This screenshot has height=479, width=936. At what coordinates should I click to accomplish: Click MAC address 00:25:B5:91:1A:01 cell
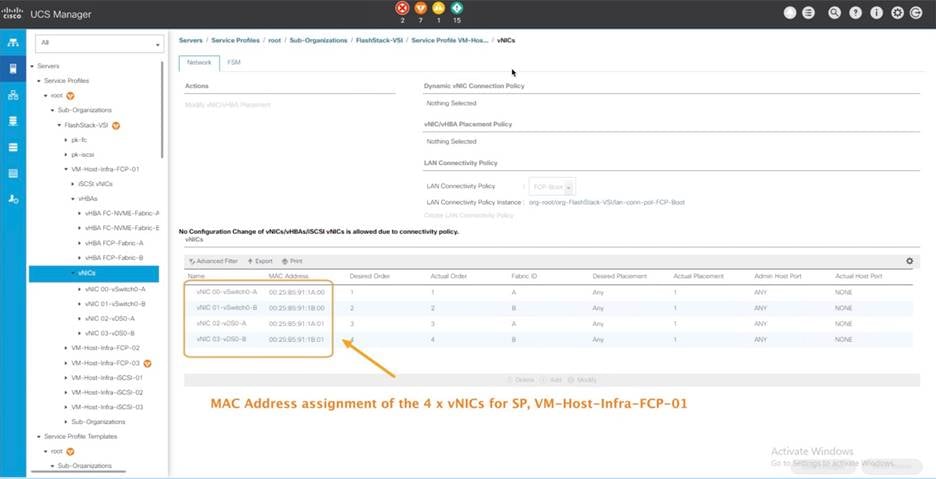pyautogui.click(x=297, y=324)
